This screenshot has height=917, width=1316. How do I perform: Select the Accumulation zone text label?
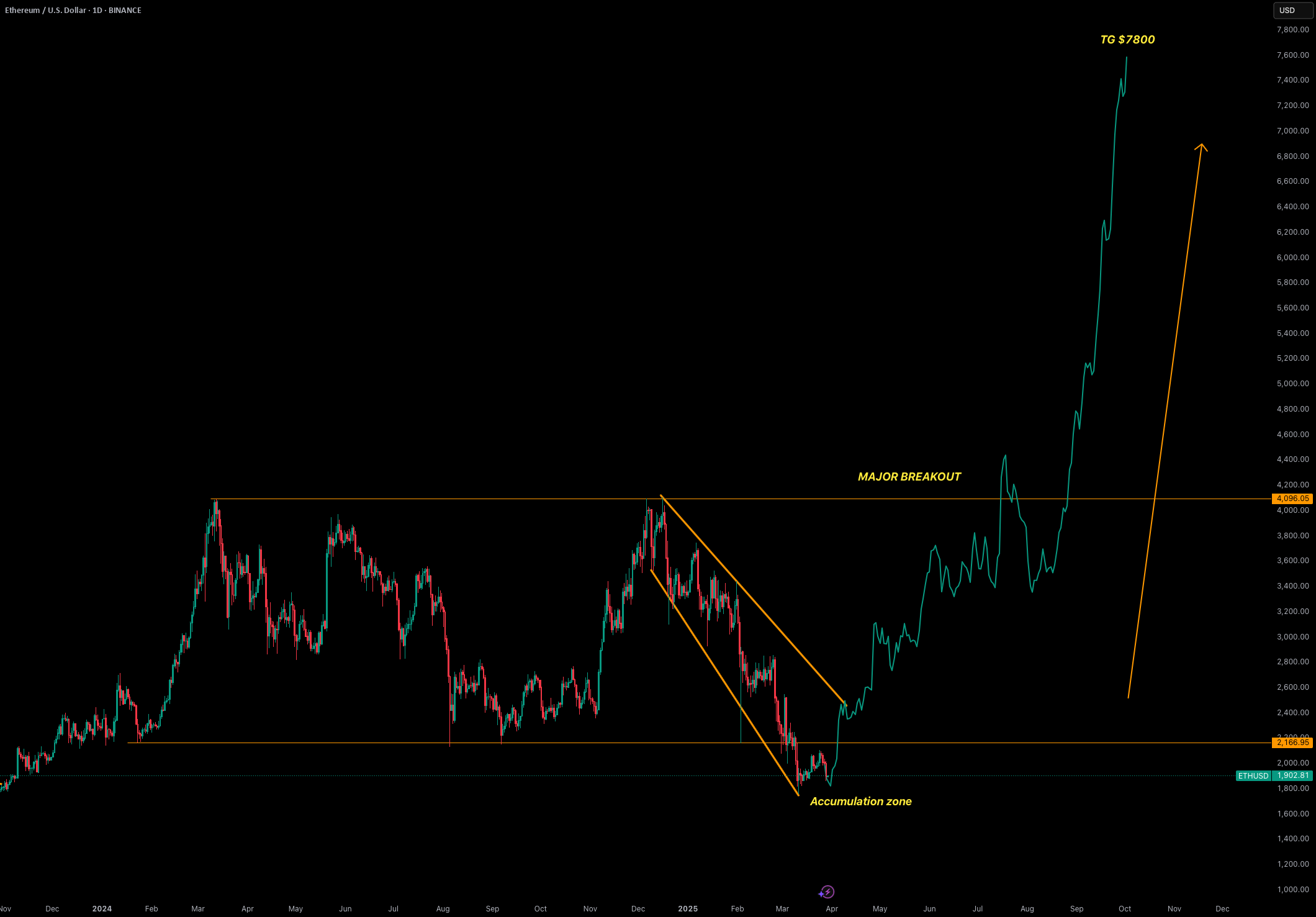(860, 802)
